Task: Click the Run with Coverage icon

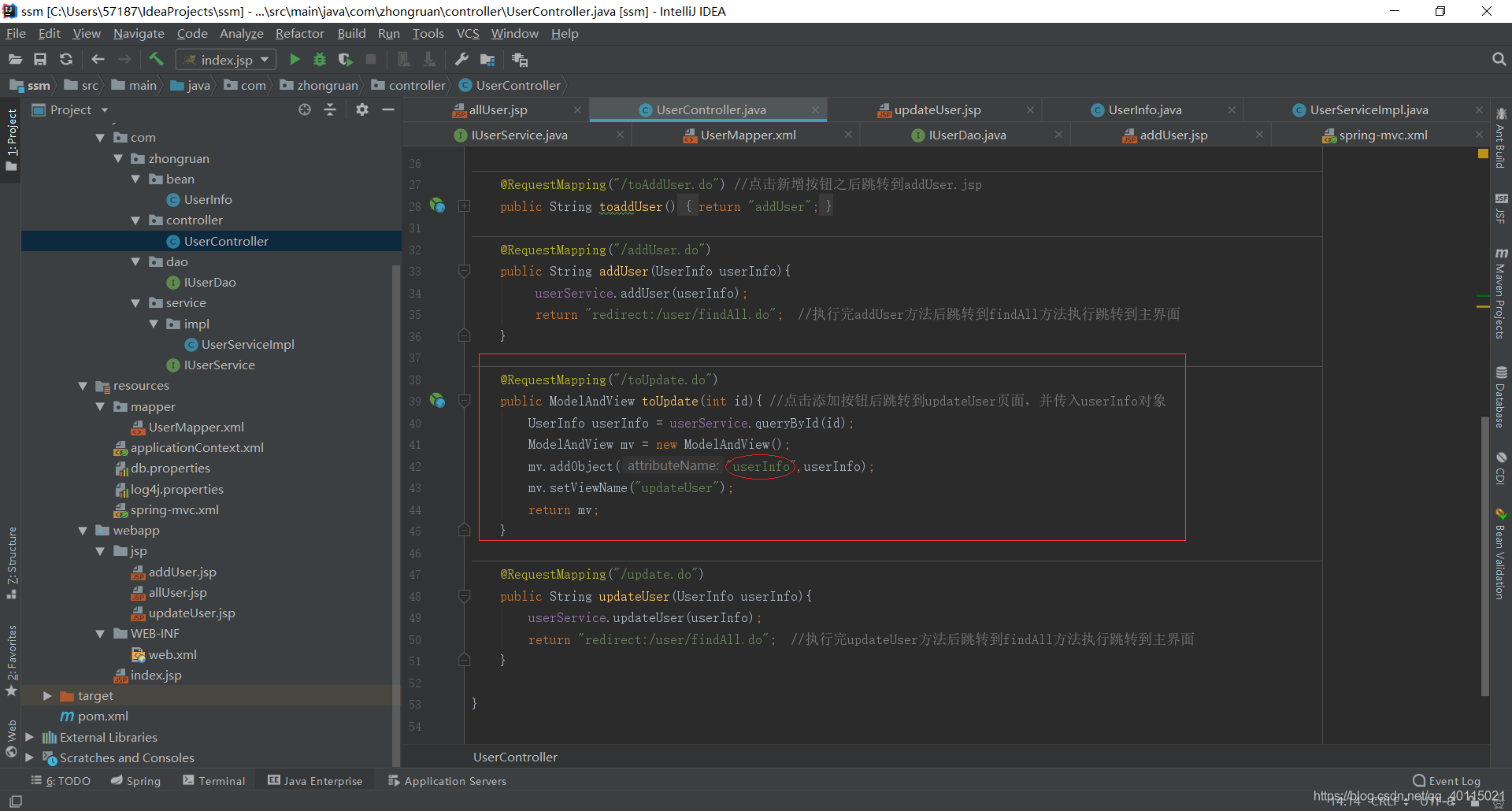Action: tap(345, 60)
